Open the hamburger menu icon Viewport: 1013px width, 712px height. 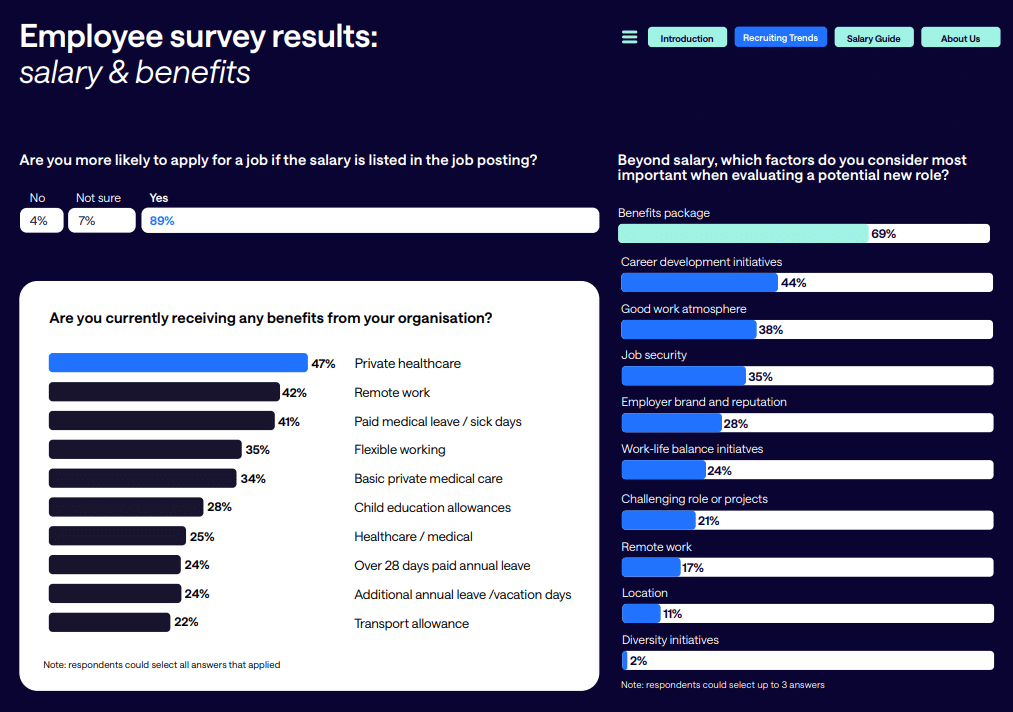[630, 37]
